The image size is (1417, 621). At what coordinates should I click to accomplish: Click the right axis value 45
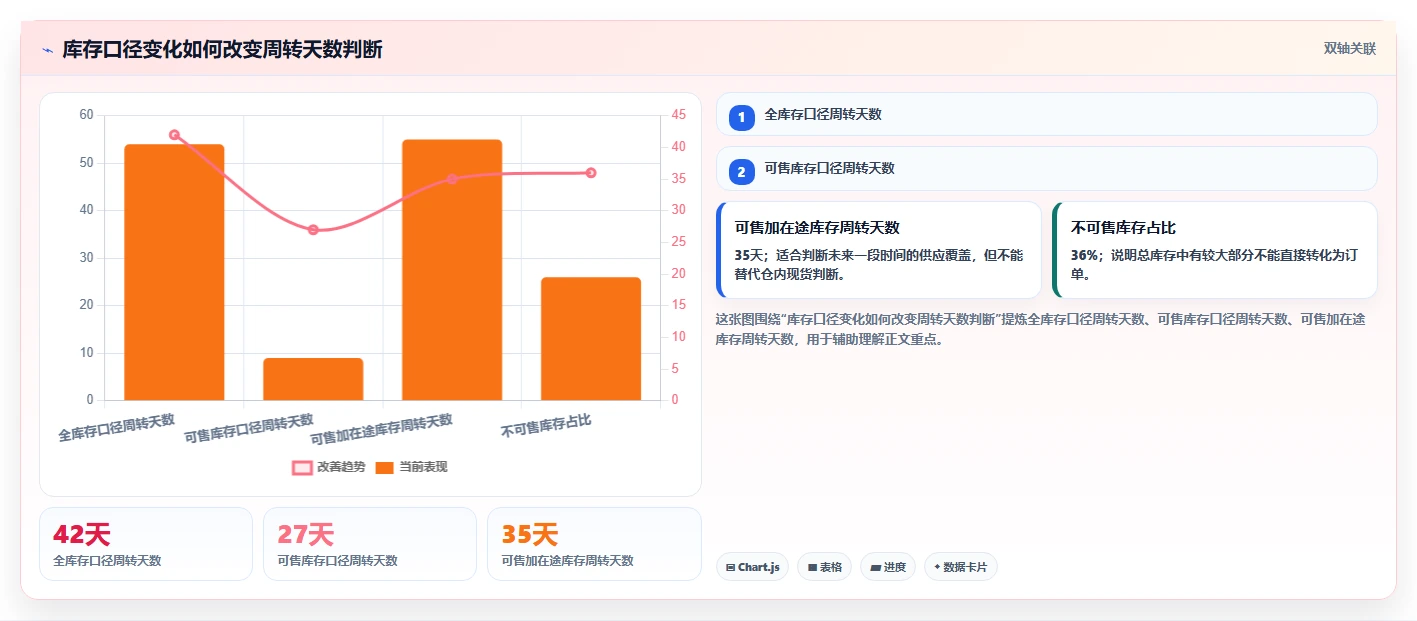click(x=679, y=115)
